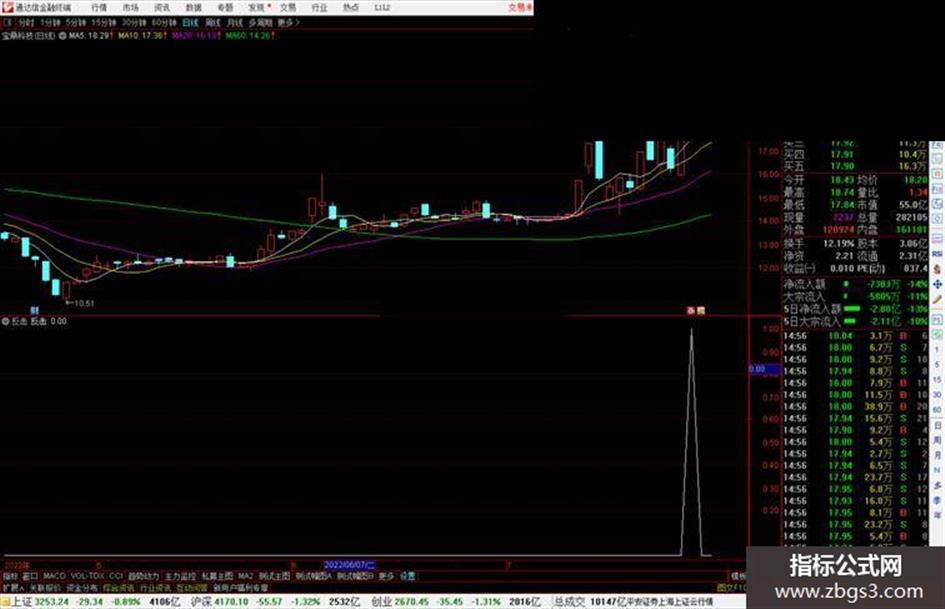Open the 互动问答 tab
The width and height of the screenshot is (945, 609).
click(192, 587)
